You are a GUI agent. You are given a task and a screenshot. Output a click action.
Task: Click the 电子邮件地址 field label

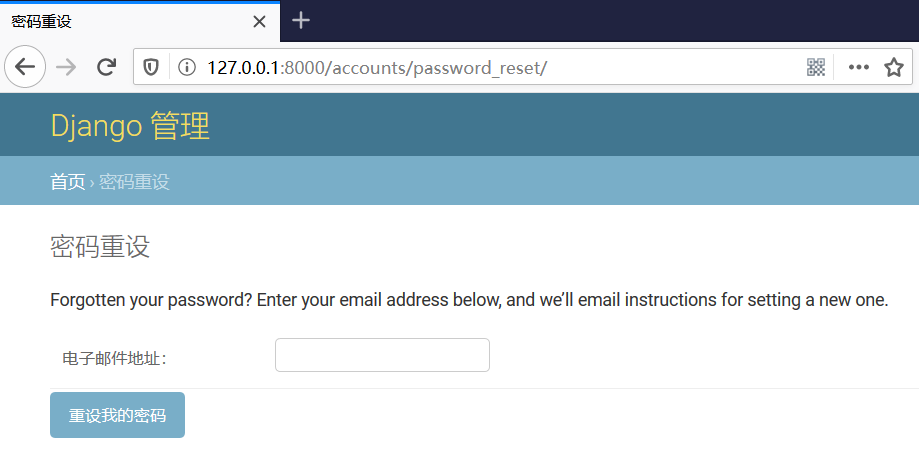[x=113, y=358]
